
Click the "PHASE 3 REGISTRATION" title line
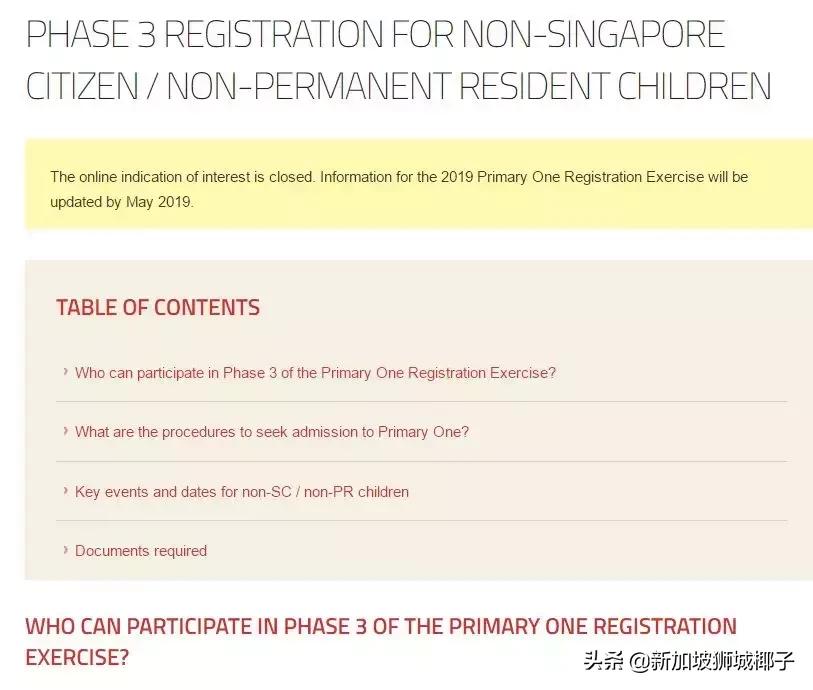tap(375, 36)
